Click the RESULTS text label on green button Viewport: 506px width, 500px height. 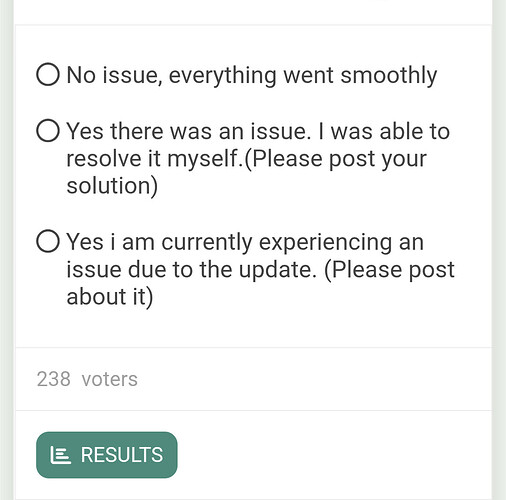[122, 455]
